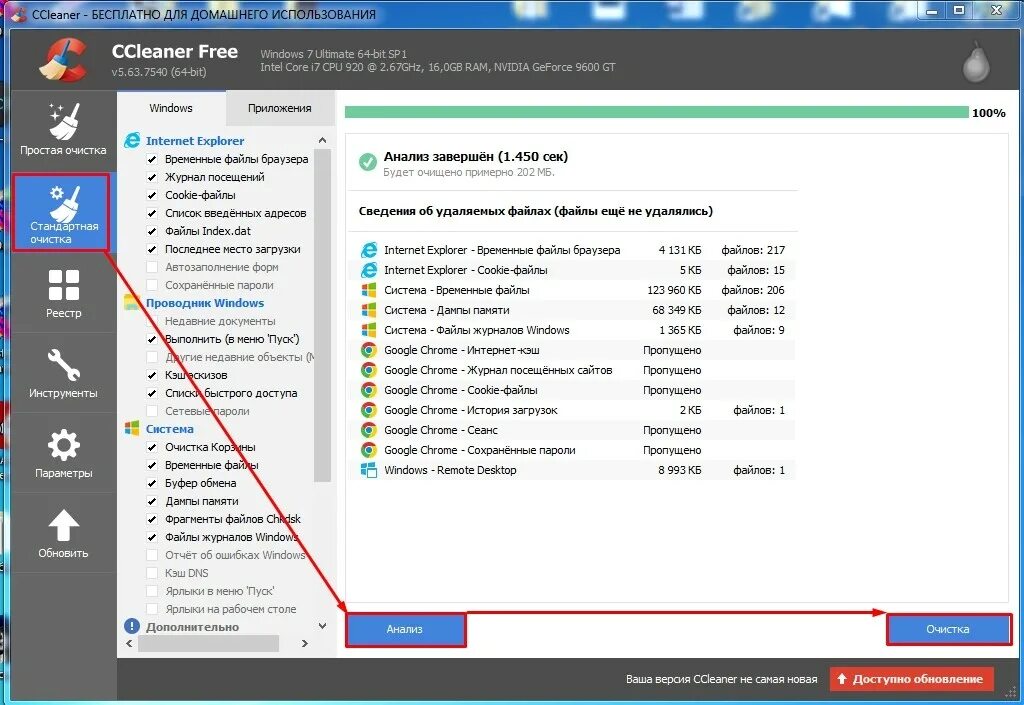
Task: Click the Обновить arrow icon
Action: coord(63,525)
